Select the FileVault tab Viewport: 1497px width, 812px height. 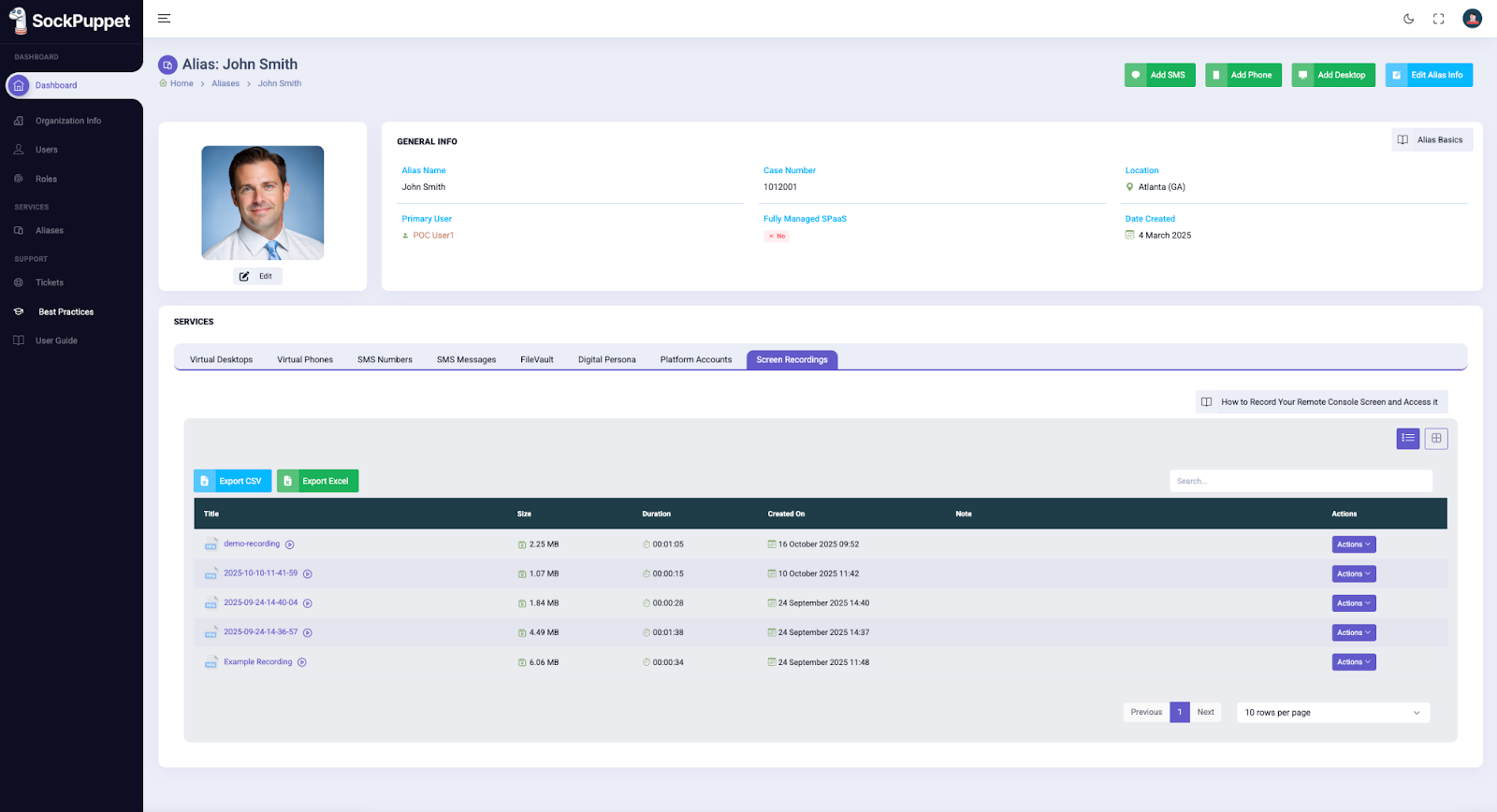536,359
